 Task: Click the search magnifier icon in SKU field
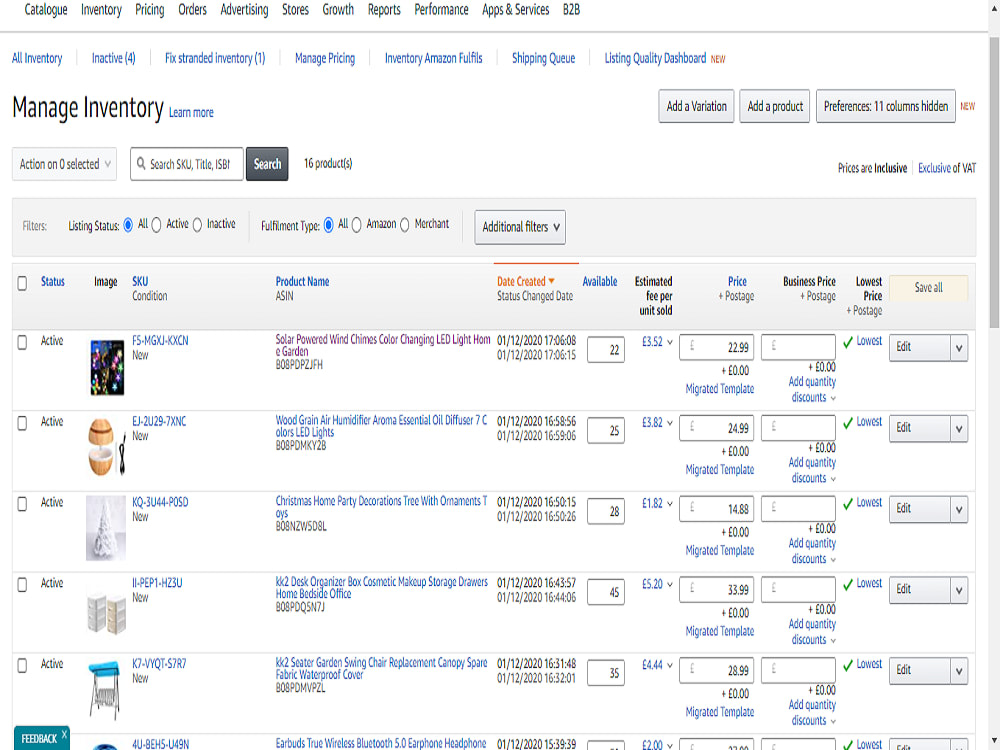point(141,163)
